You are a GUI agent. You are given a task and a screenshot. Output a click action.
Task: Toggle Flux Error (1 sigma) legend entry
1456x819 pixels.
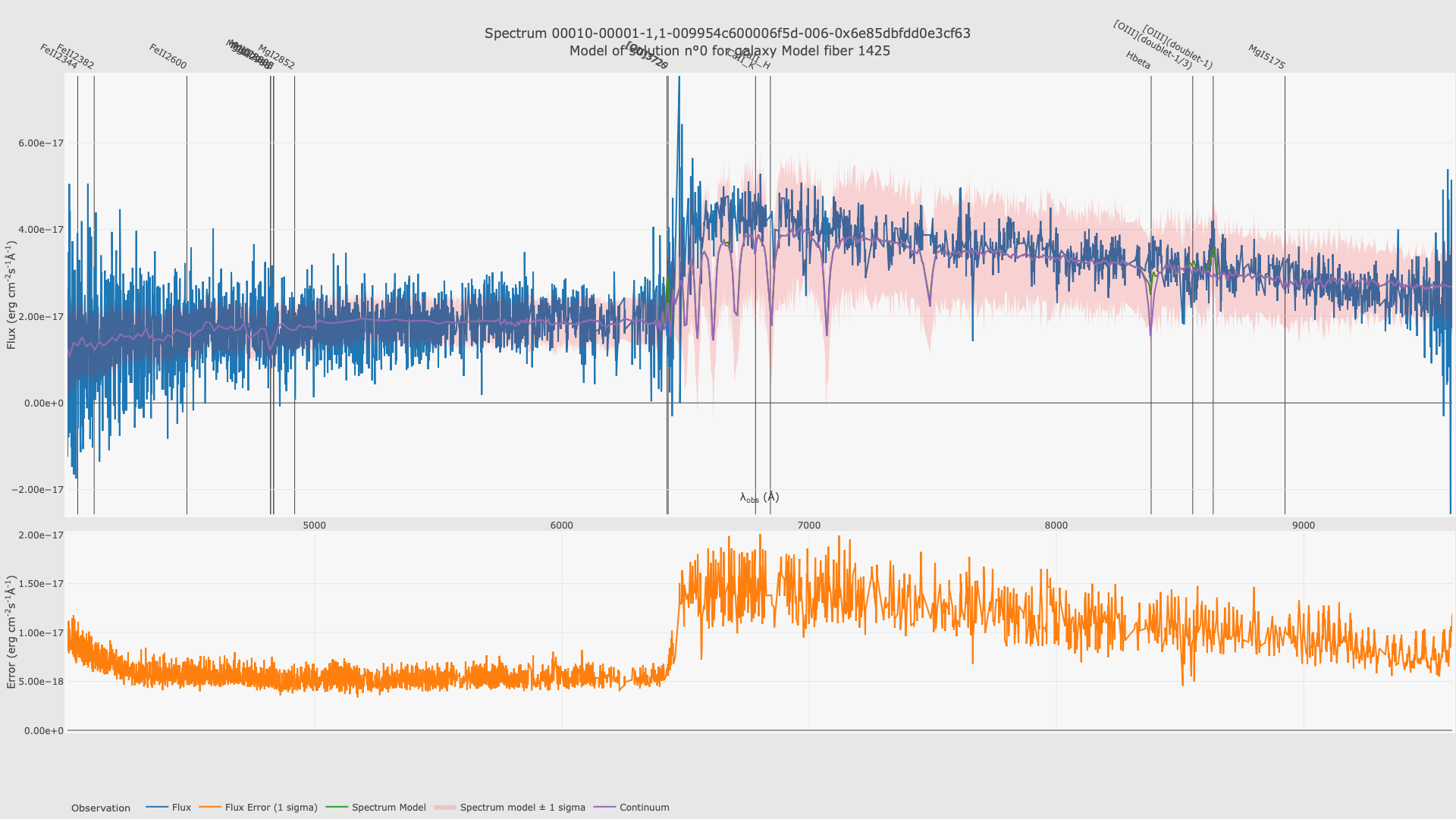tap(271, 808)
